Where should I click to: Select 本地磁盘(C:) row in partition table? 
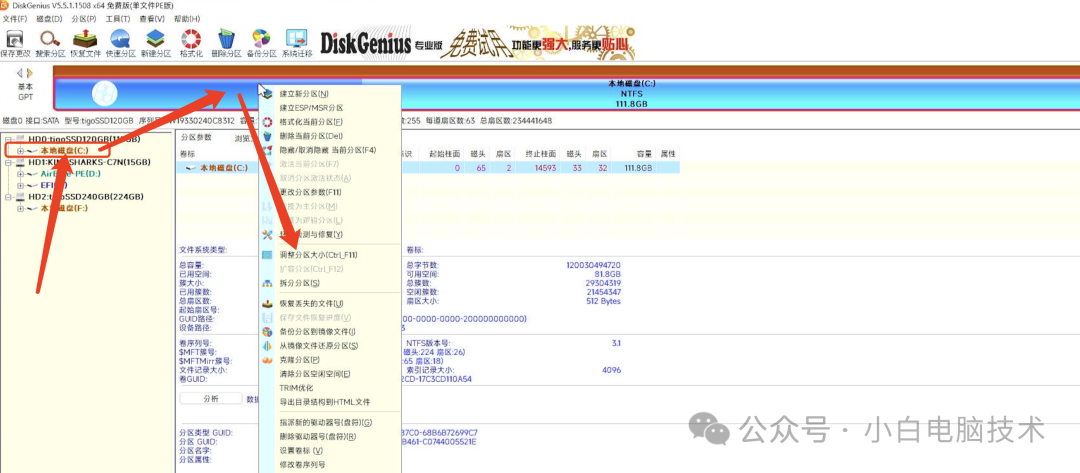pos(428,167)
